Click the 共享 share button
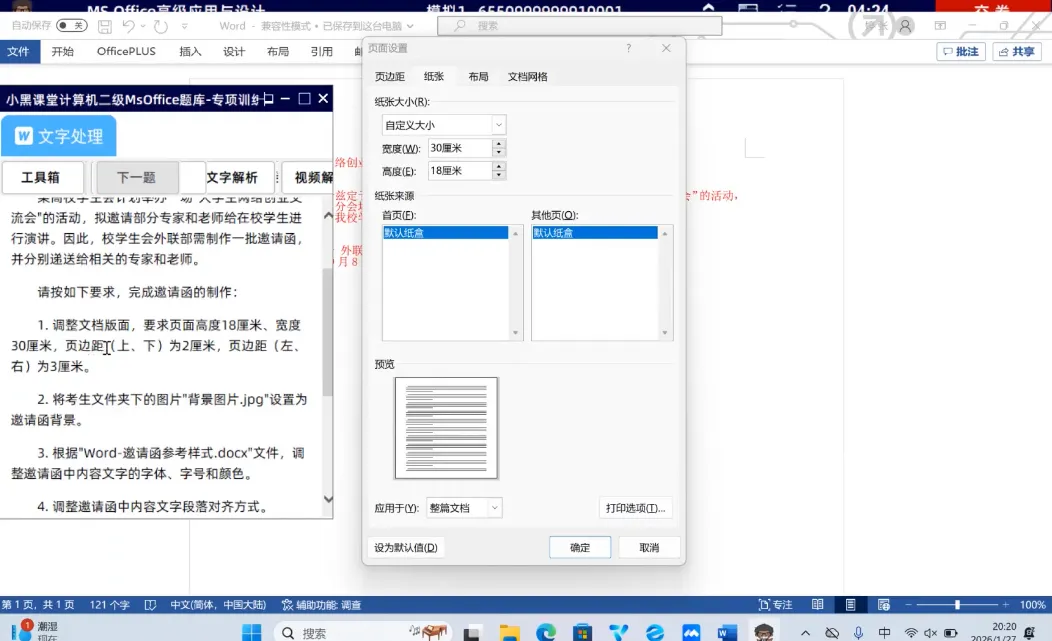This screenshot has height=641, width=1052. click(1017, 52)
